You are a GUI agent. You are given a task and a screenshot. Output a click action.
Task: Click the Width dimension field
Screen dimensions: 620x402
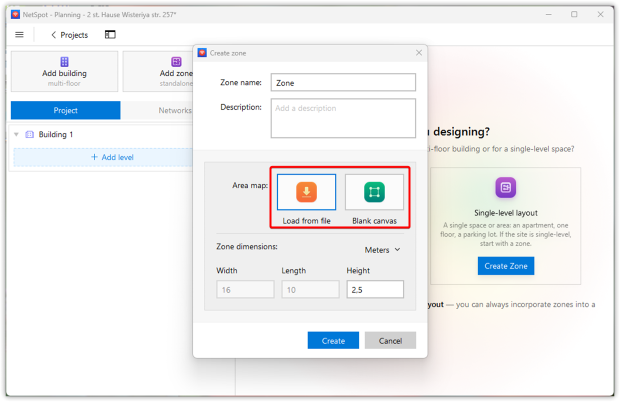[x=245, y=290]
